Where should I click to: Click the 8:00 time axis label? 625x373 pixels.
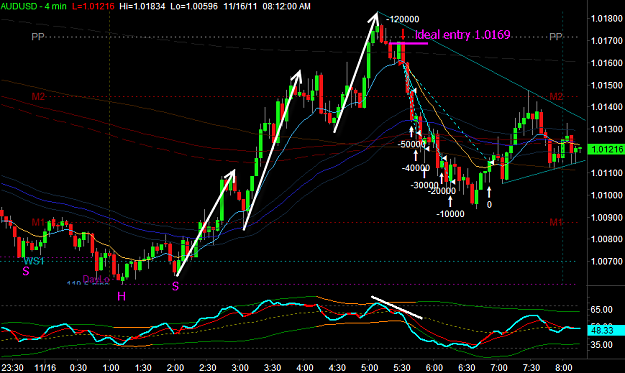563,367
